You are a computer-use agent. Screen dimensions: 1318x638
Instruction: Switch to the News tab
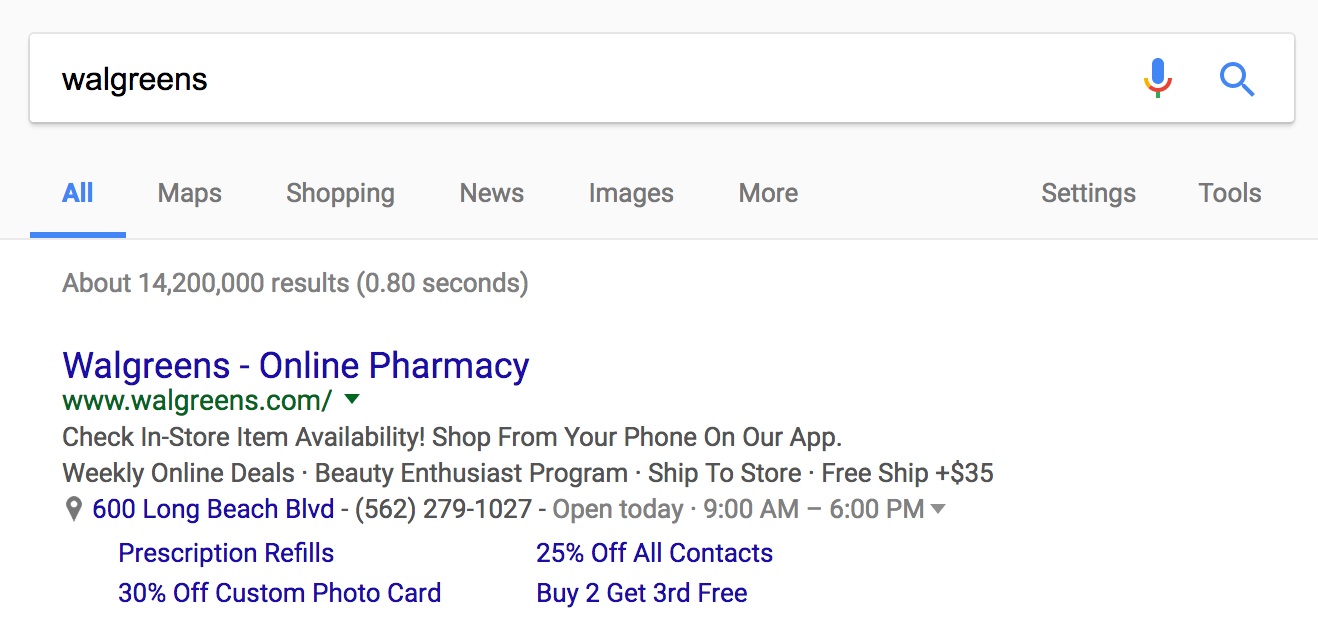pos(492,193)
